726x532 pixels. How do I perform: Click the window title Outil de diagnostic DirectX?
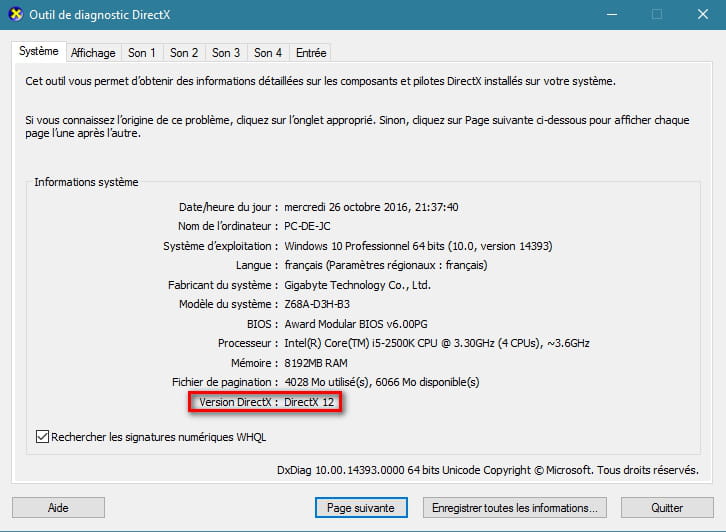(x=100, y=15)
